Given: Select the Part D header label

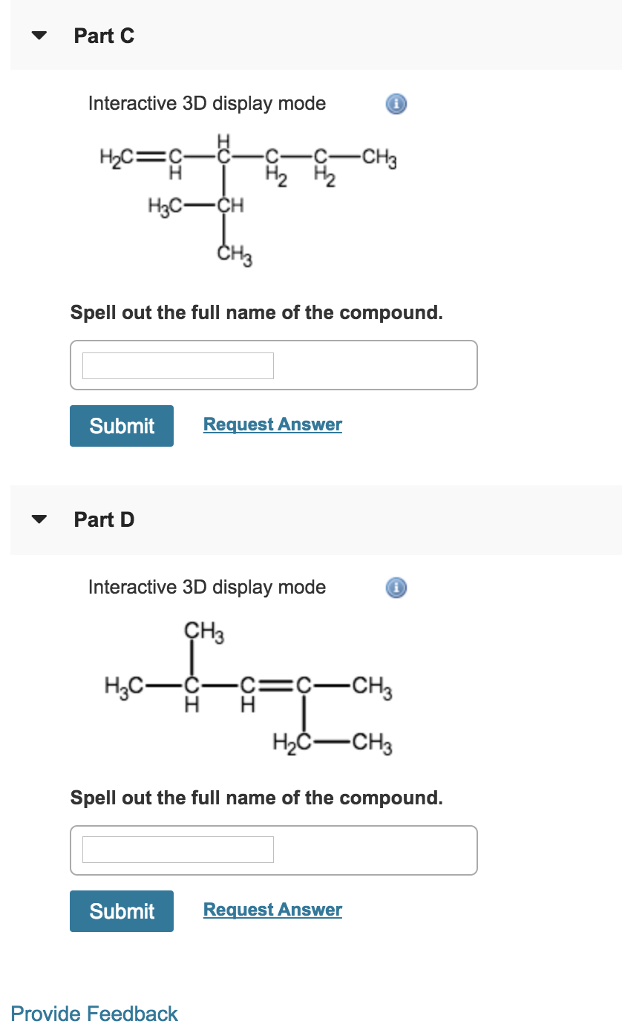Looking at the screenshot, I should (103, 519).
